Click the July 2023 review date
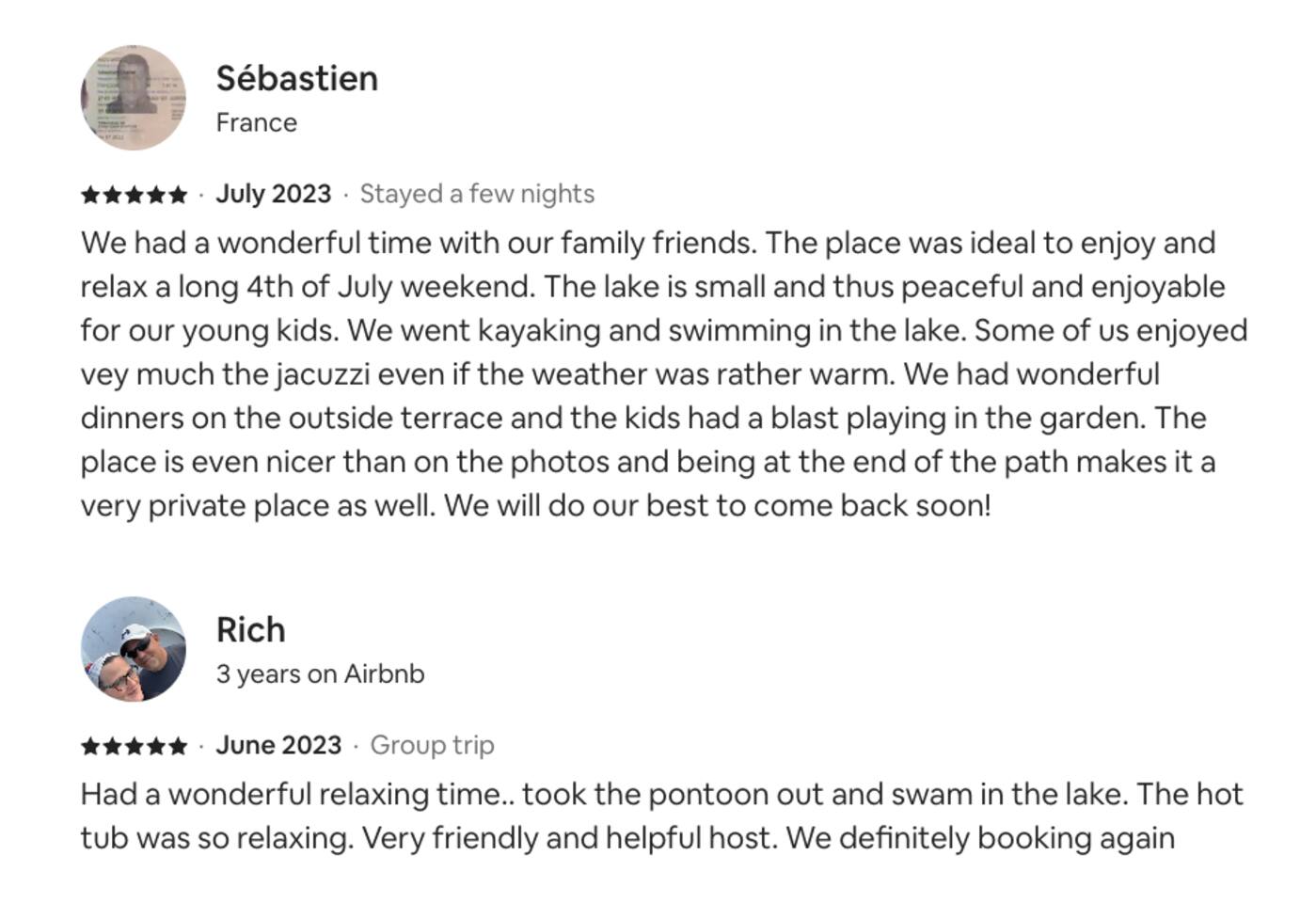This screenshot has width=1316, height=903. point(273,194)
